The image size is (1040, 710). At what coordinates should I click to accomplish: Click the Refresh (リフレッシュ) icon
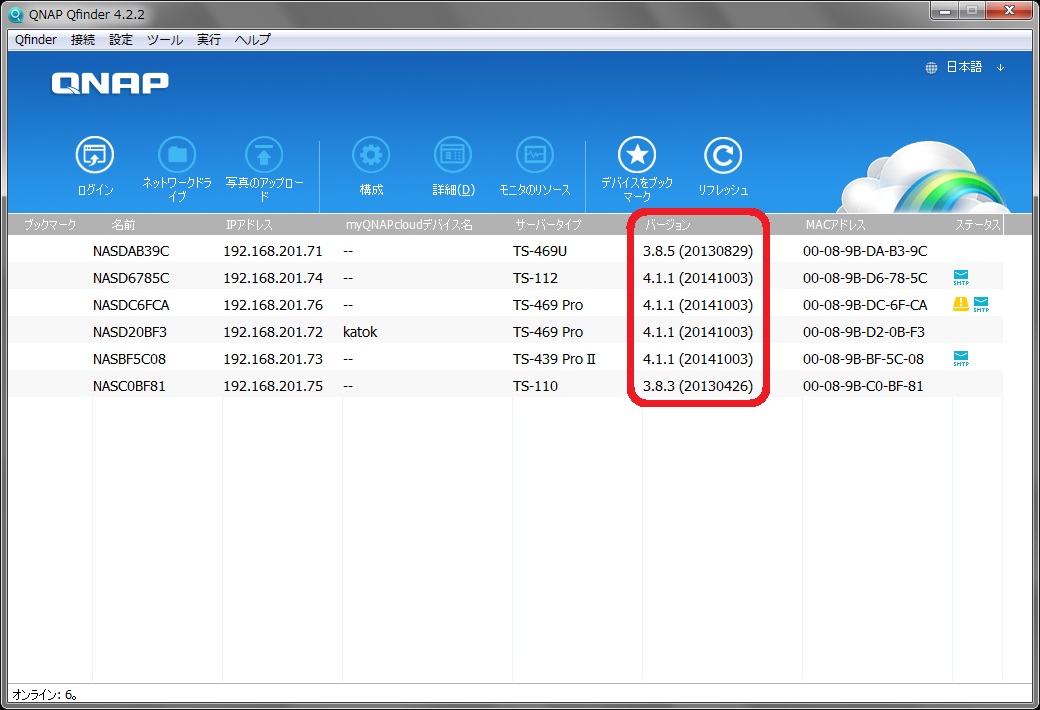[723, 155]
